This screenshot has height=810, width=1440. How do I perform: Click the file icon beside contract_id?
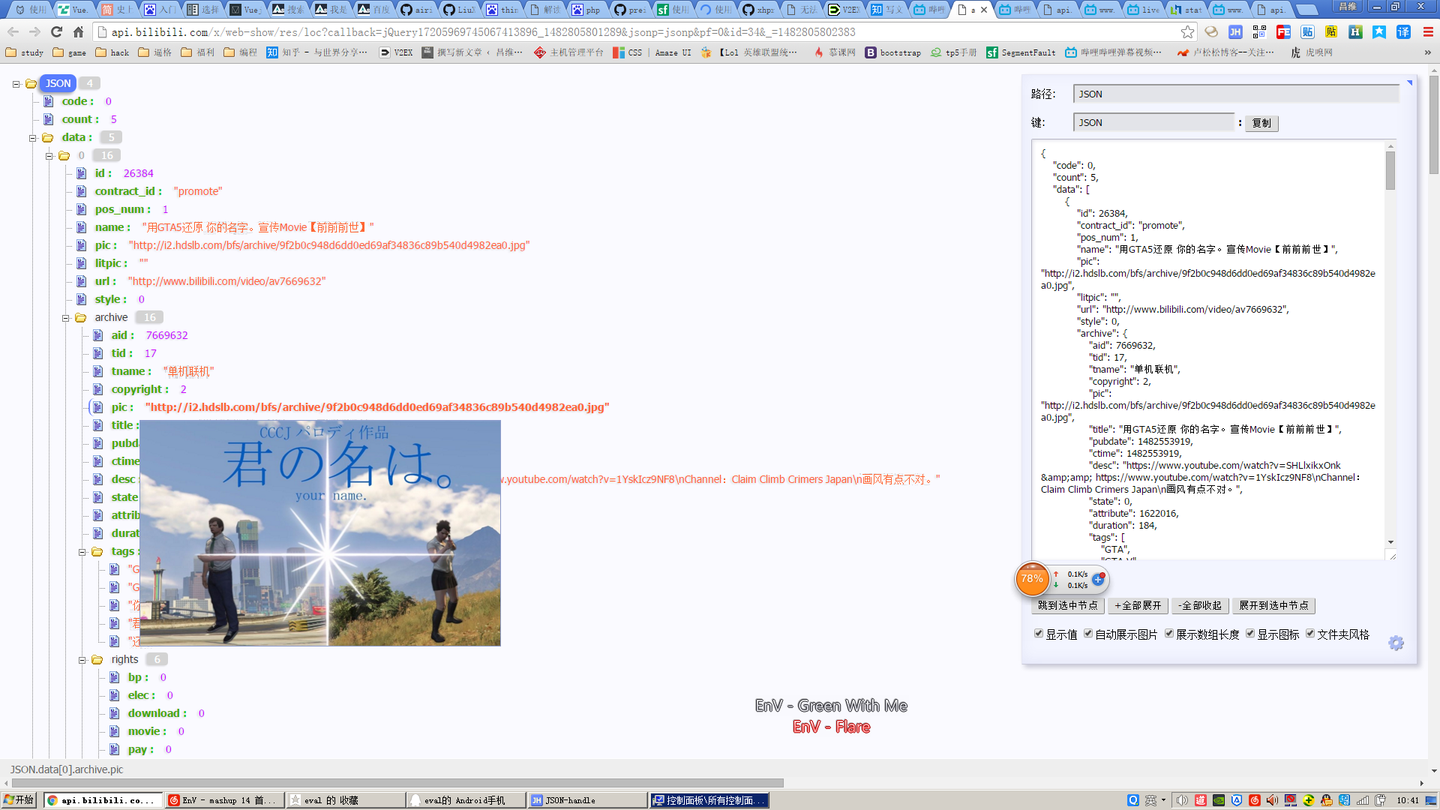81,191
